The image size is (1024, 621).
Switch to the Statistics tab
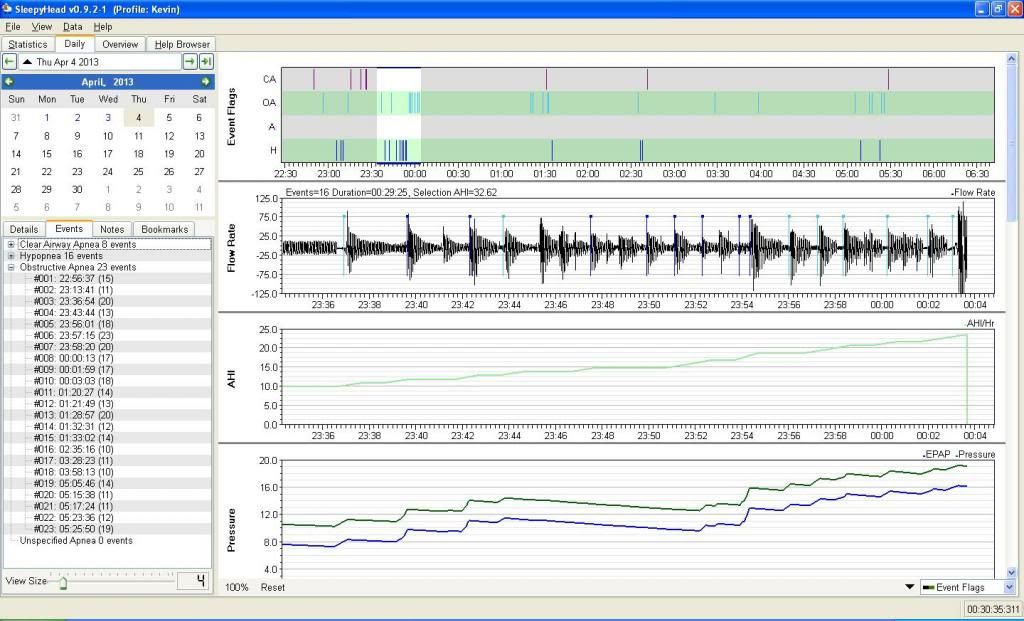coord(28,44)
